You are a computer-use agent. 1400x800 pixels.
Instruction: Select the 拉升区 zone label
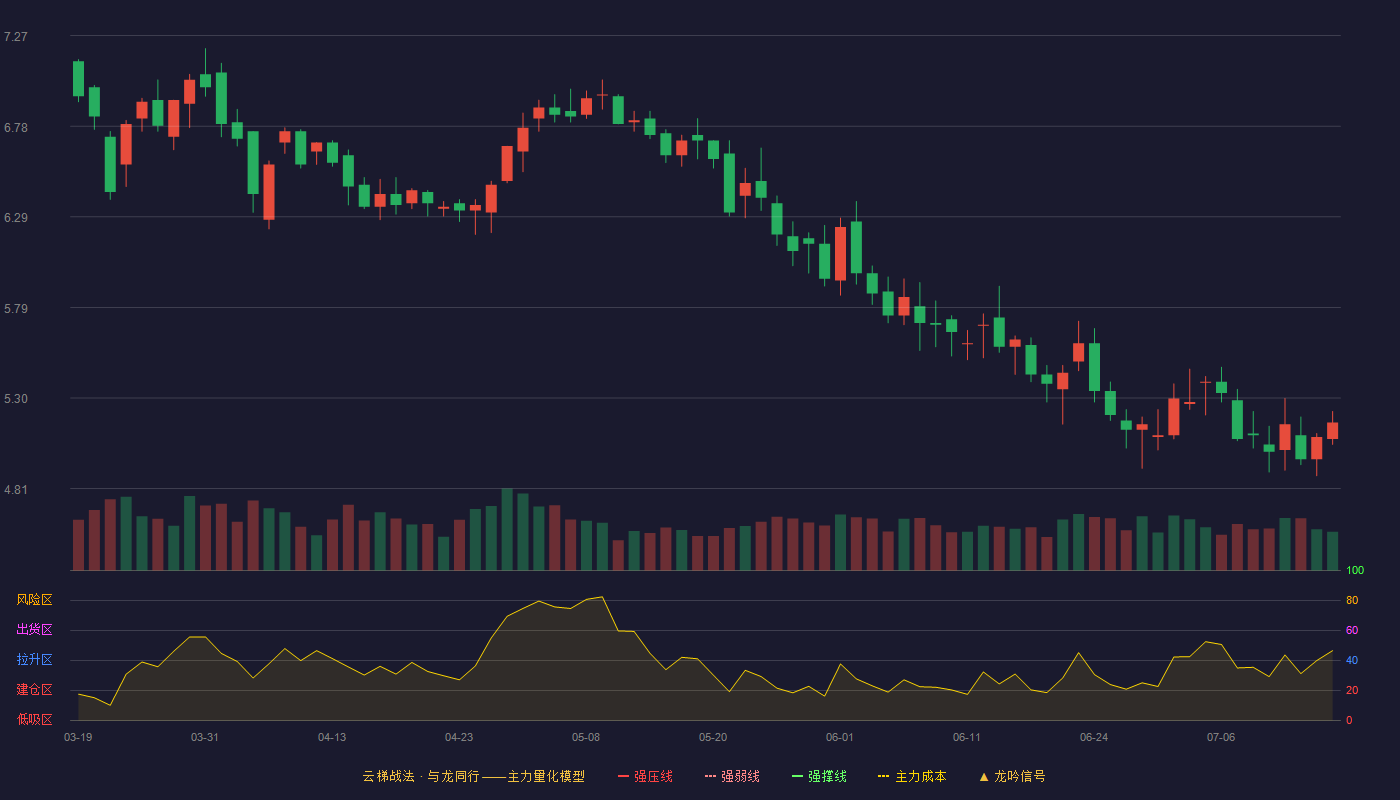pos(34,660)
